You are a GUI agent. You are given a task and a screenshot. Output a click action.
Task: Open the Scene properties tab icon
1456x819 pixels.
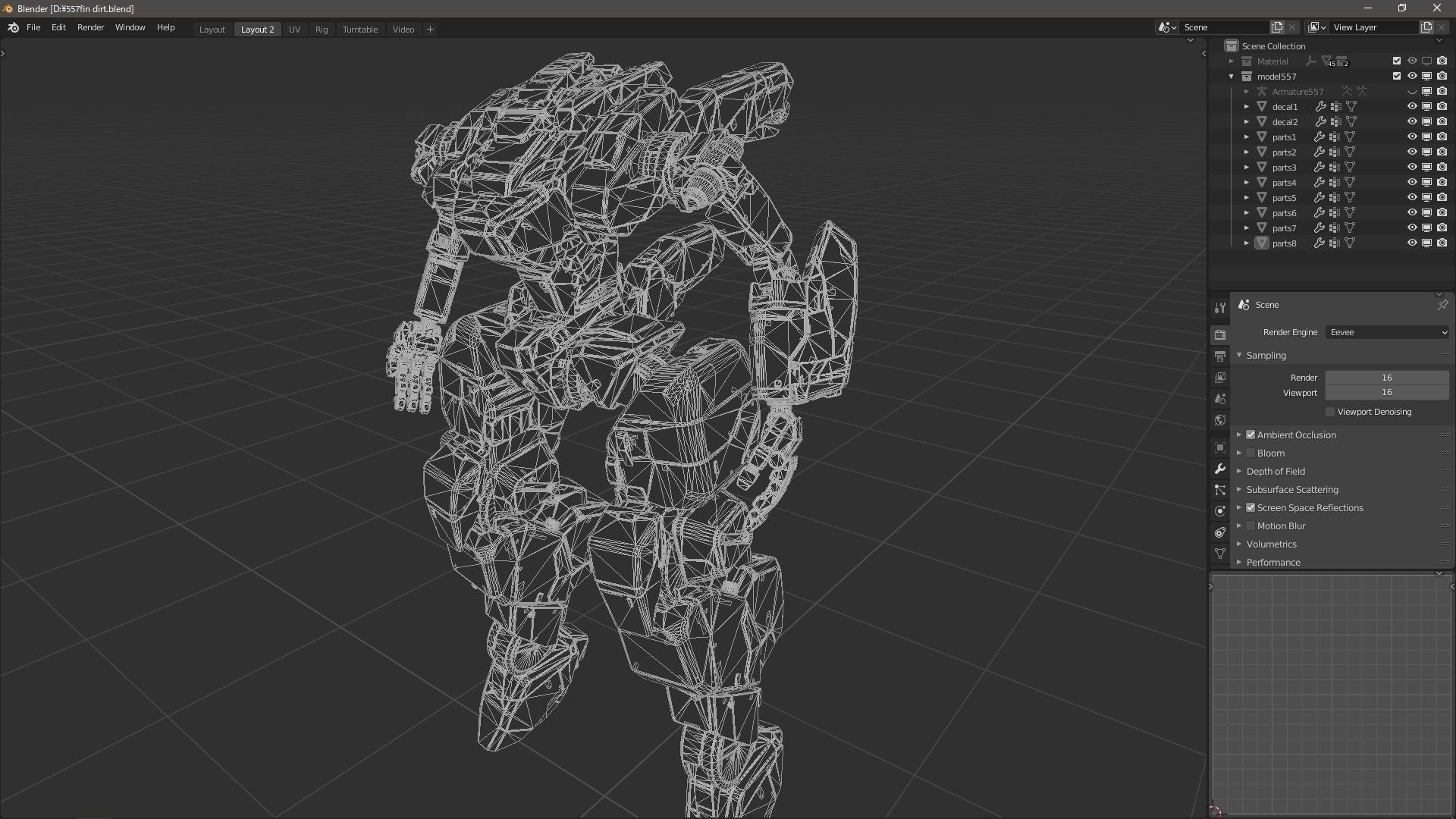(1219, 398)
